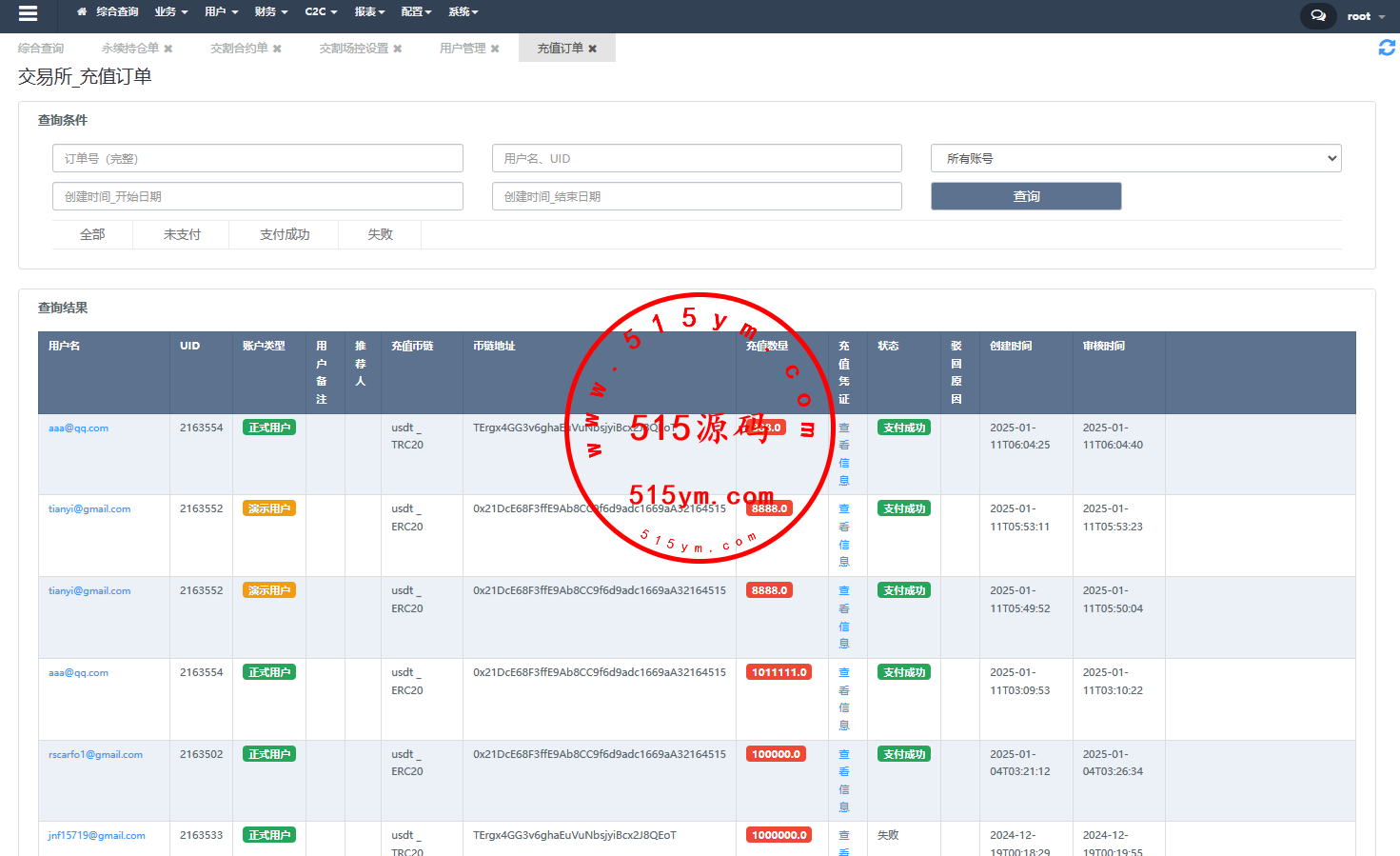
Task: Go to 综合查询 home icon
Action: (x=82, y=12)
